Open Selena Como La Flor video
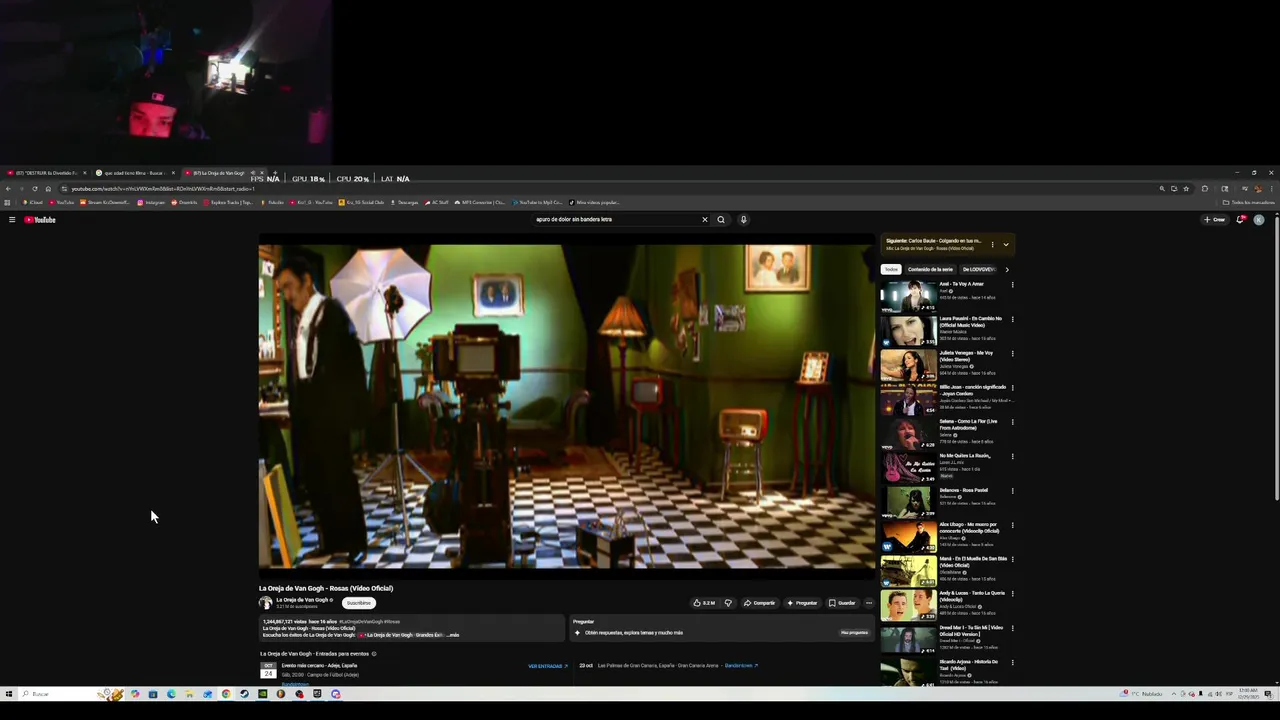The image size is (1280, 720). (x=908, y=434)
